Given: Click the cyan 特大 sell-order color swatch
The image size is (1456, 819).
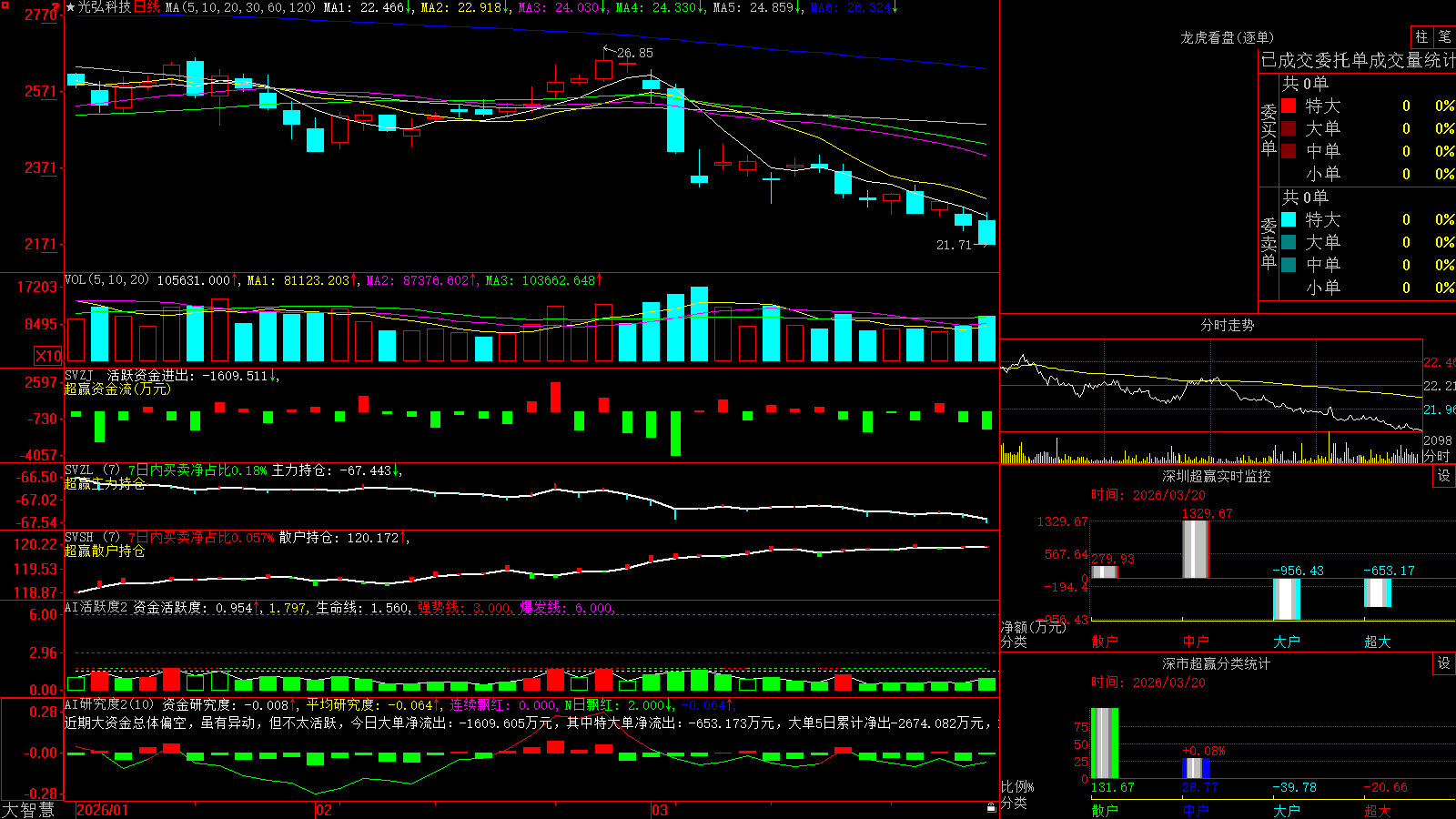Looking at the screenshot, I should [x=1289, y=219].
